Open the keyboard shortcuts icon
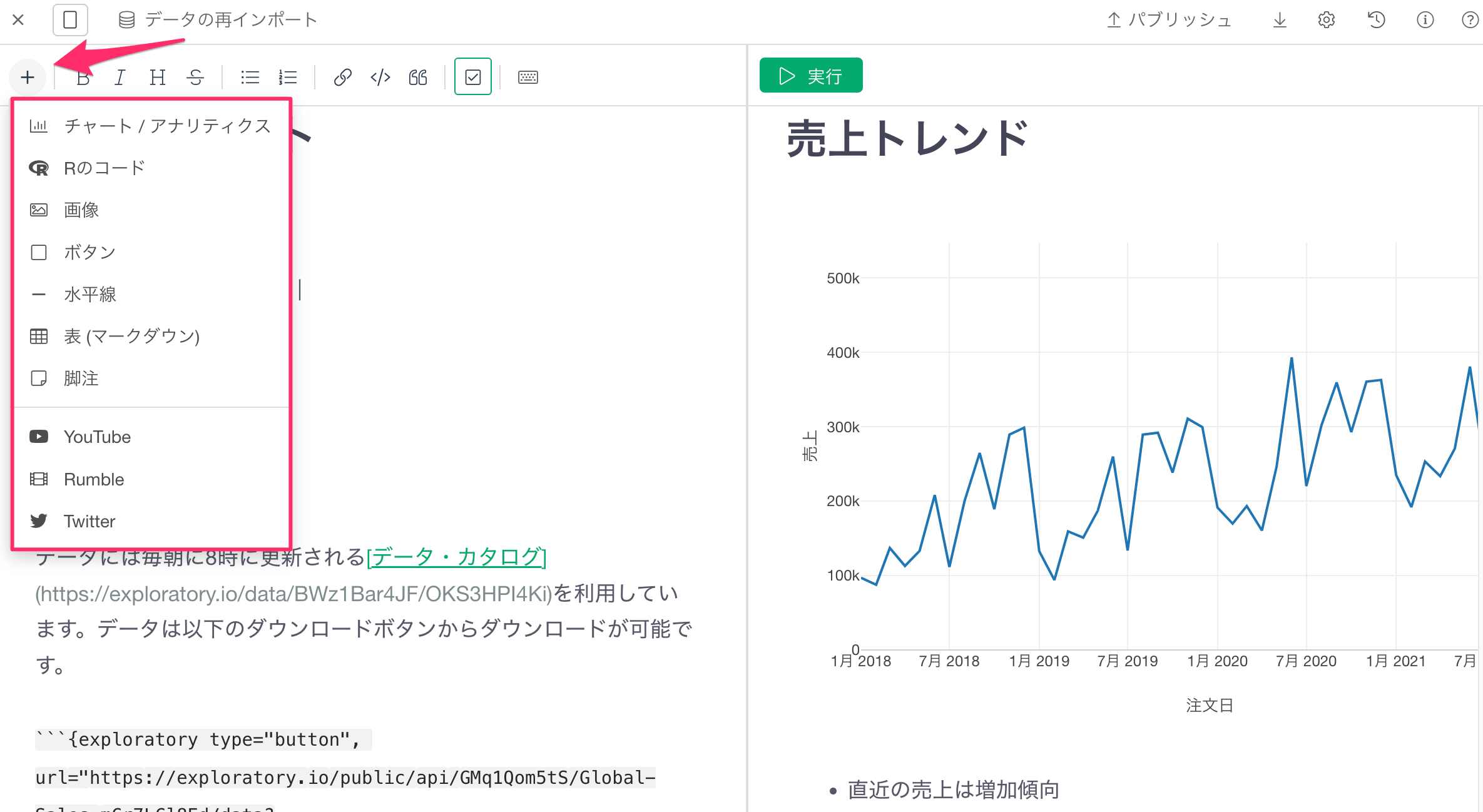 (528, 78)
